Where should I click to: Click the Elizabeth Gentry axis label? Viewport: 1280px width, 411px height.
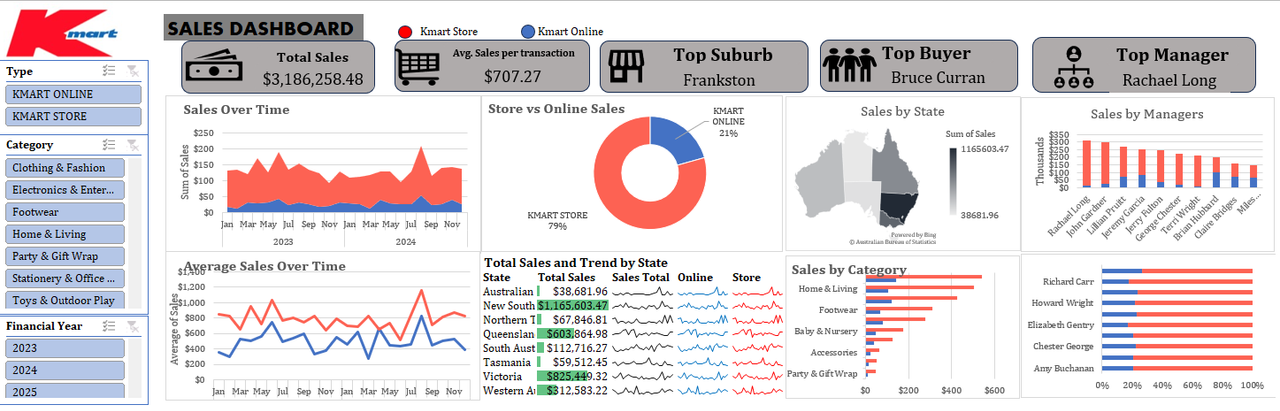point(1061,325)
